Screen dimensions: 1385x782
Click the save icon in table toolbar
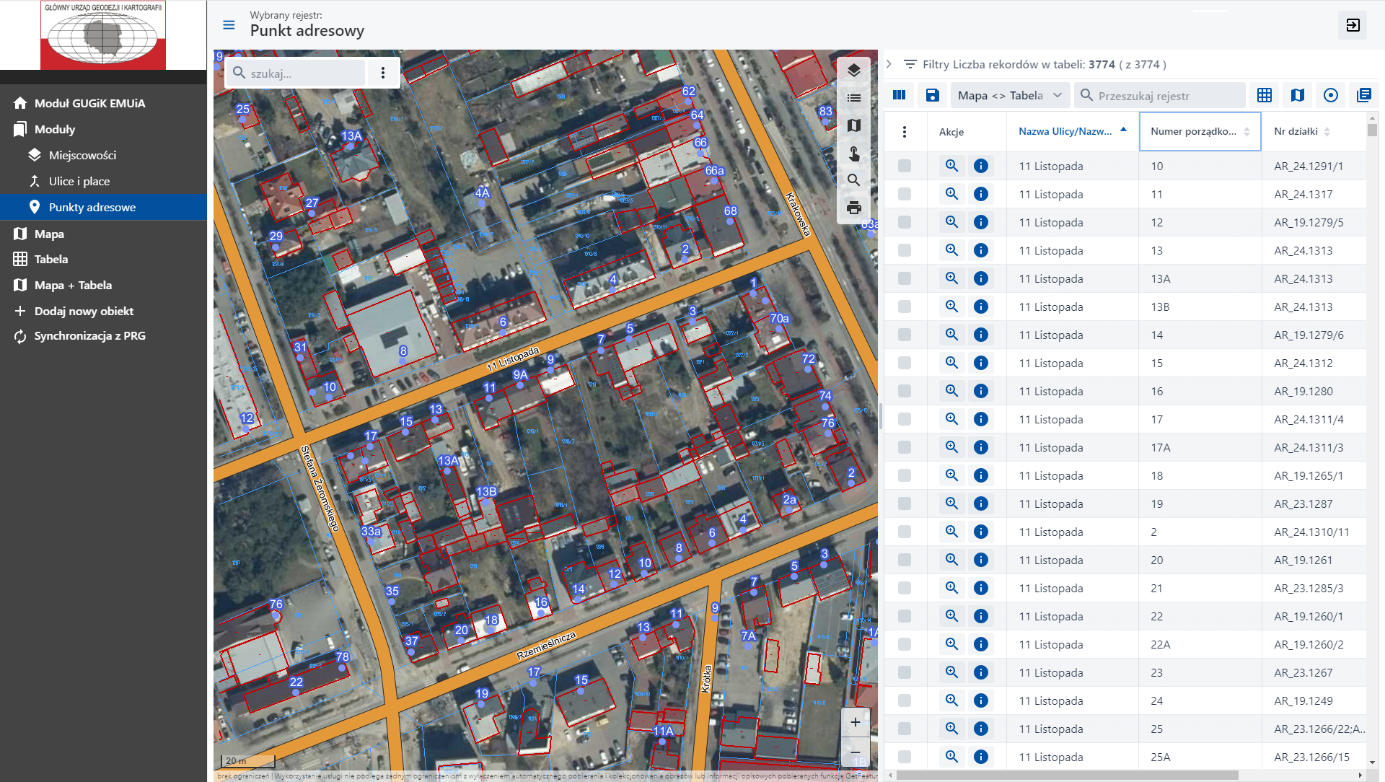point(932,95)
